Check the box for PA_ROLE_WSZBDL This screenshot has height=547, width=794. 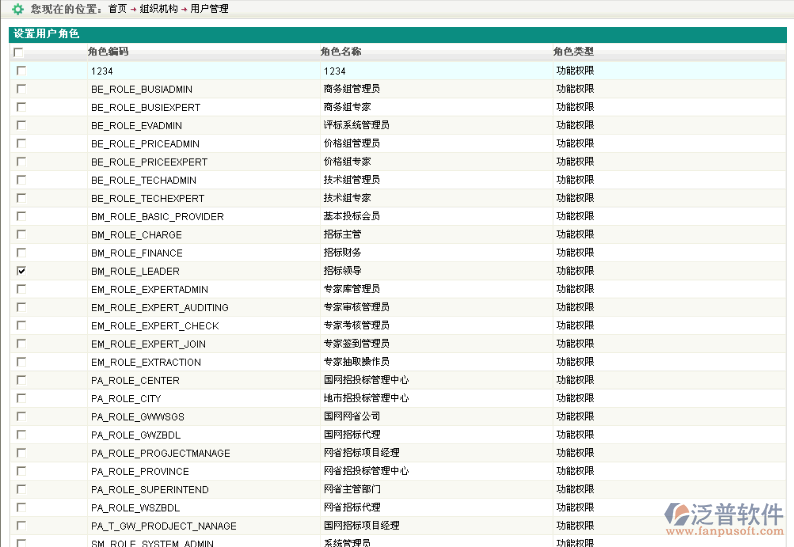(x=21, y=507)
